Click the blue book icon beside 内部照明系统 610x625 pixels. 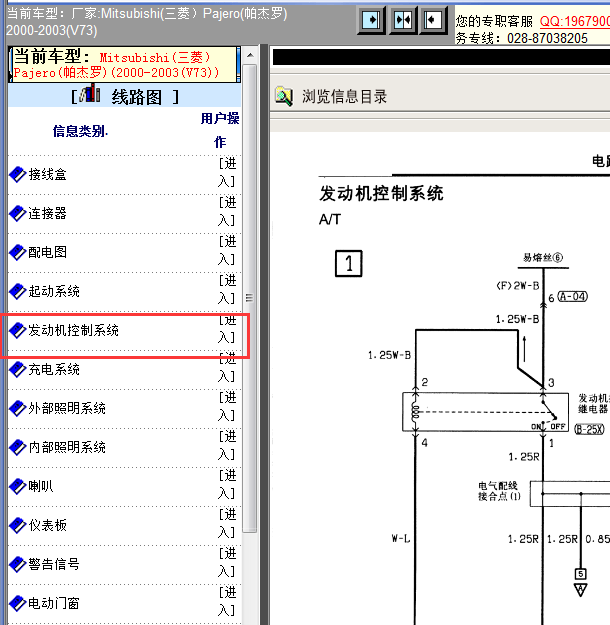pyautogui.click(x=18, y=447)
